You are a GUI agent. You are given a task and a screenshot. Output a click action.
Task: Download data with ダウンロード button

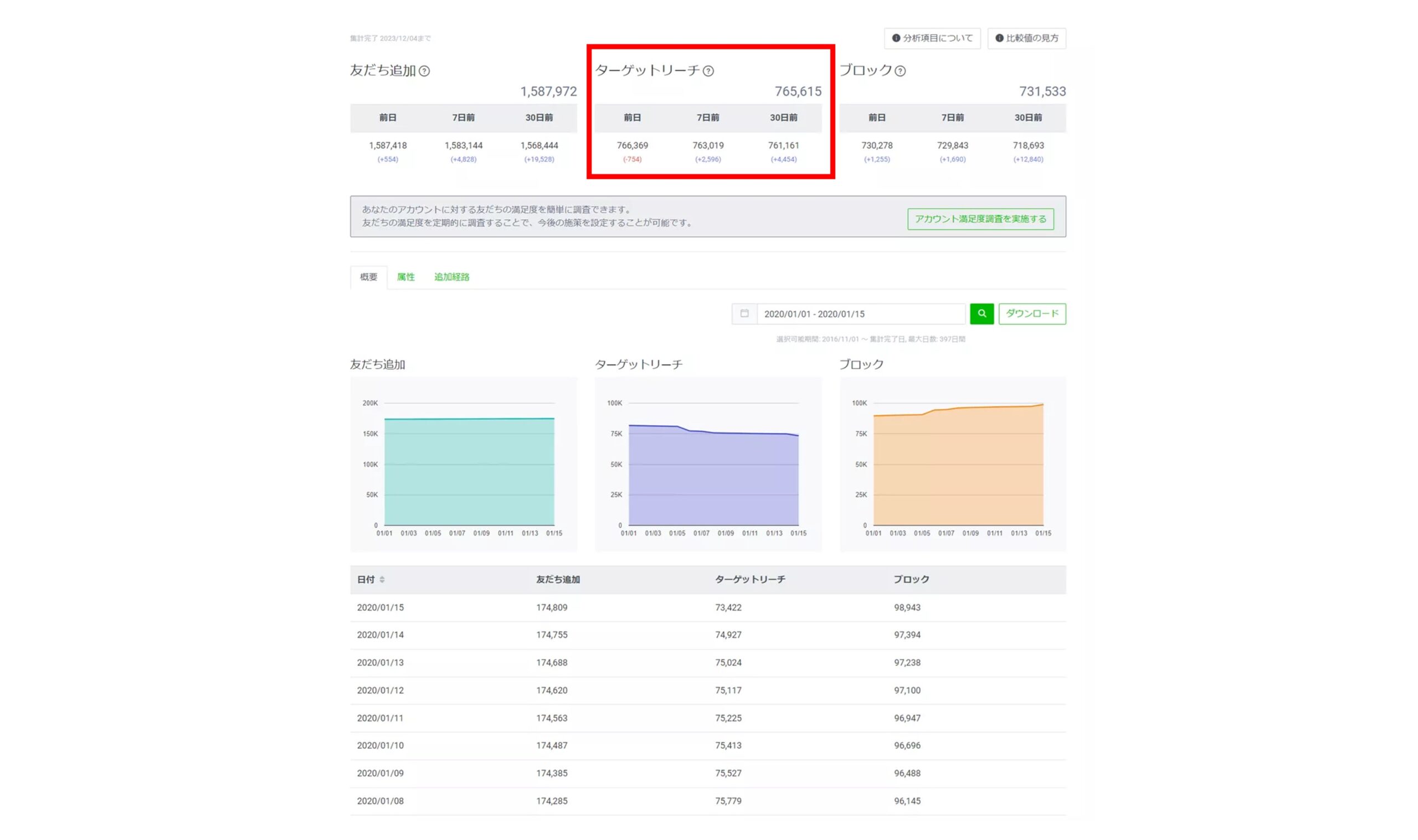[1032, 313]
